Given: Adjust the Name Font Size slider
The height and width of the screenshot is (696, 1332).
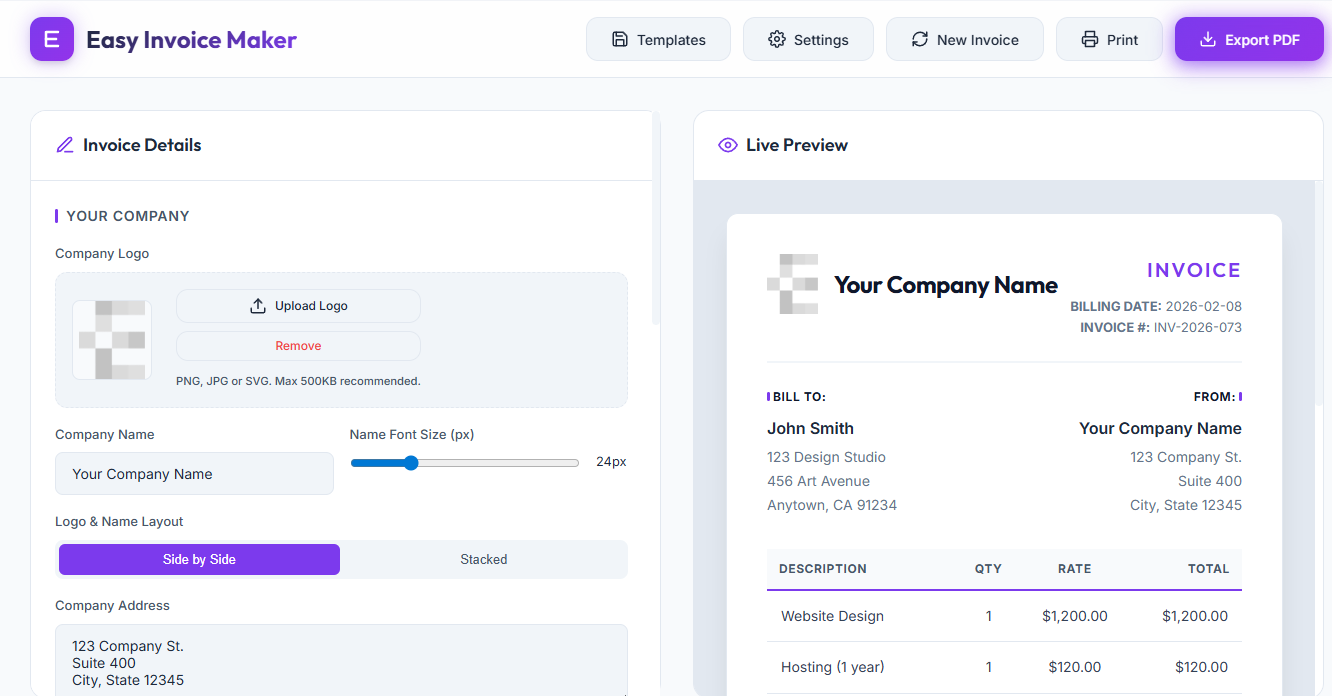Looking at the screenshot, I should click(x=411, y=462).
